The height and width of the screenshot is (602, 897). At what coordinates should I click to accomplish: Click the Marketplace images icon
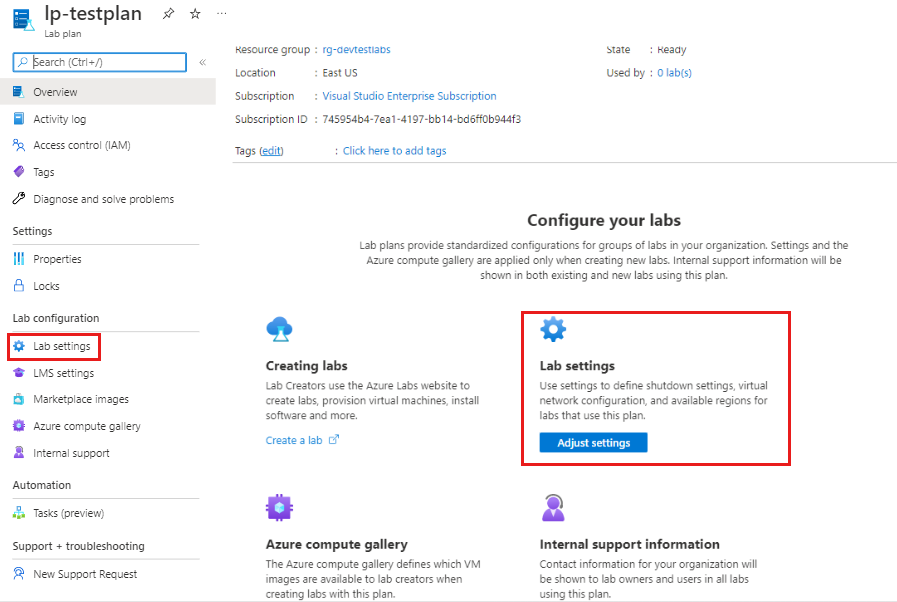coord(19,399)
